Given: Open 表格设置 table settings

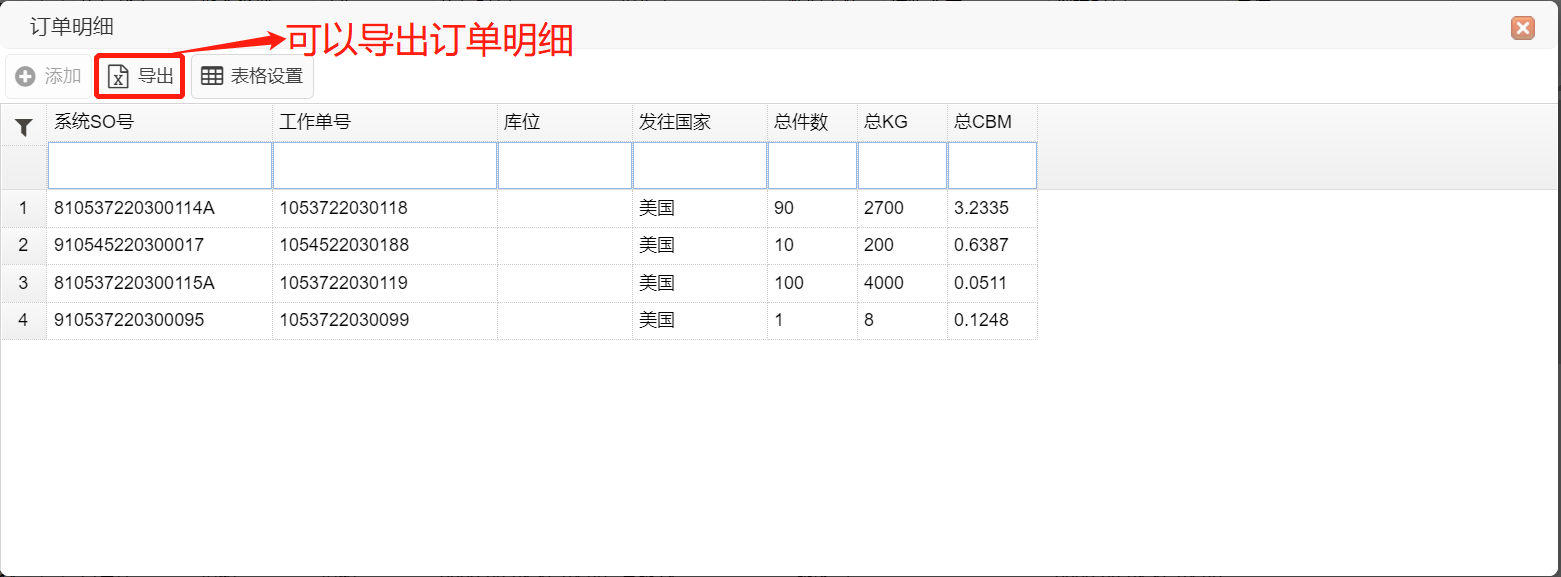Looking at the screenshot, I should coord(252,77).
